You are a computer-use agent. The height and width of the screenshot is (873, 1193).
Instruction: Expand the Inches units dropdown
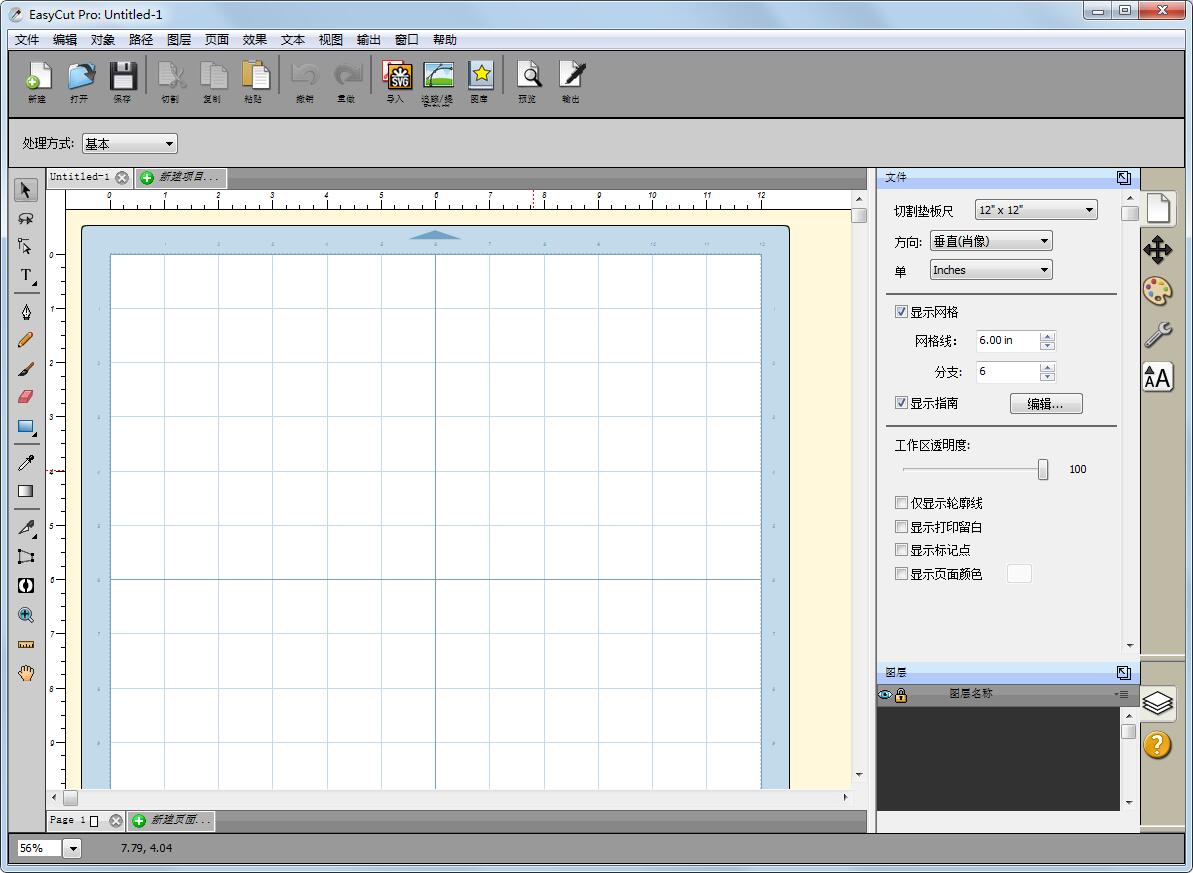(991, 270)
